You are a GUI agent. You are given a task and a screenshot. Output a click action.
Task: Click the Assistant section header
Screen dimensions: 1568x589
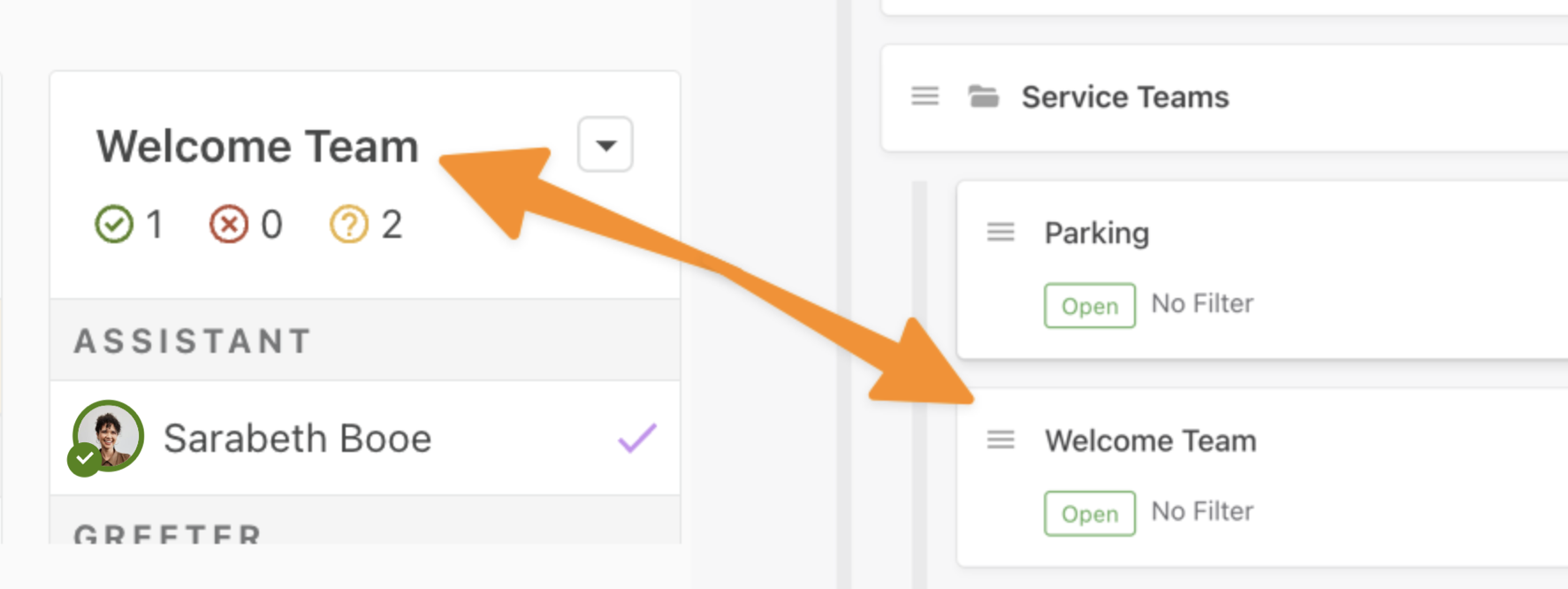click(x=365, y=340)
